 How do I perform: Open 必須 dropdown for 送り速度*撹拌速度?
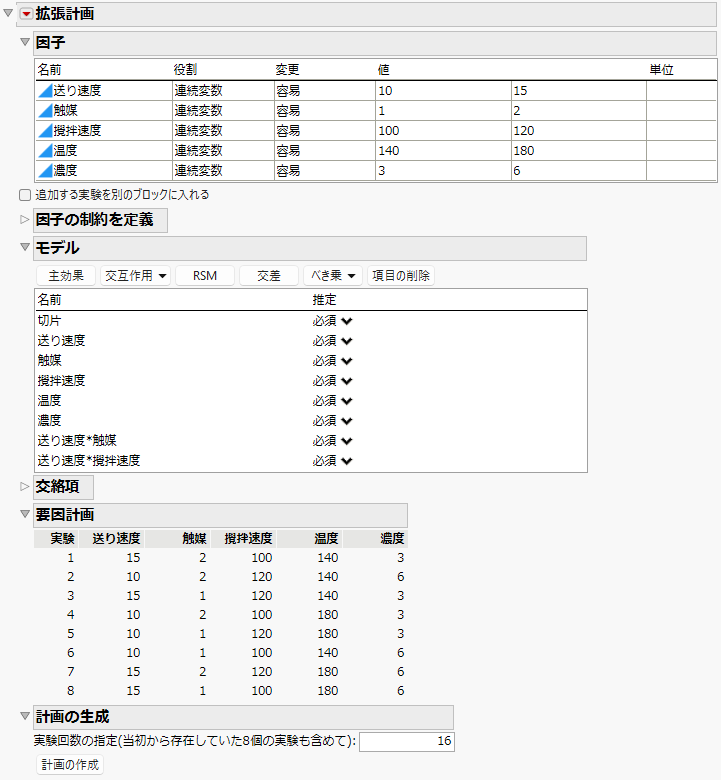pyautogui.click(x=332, y=461)
